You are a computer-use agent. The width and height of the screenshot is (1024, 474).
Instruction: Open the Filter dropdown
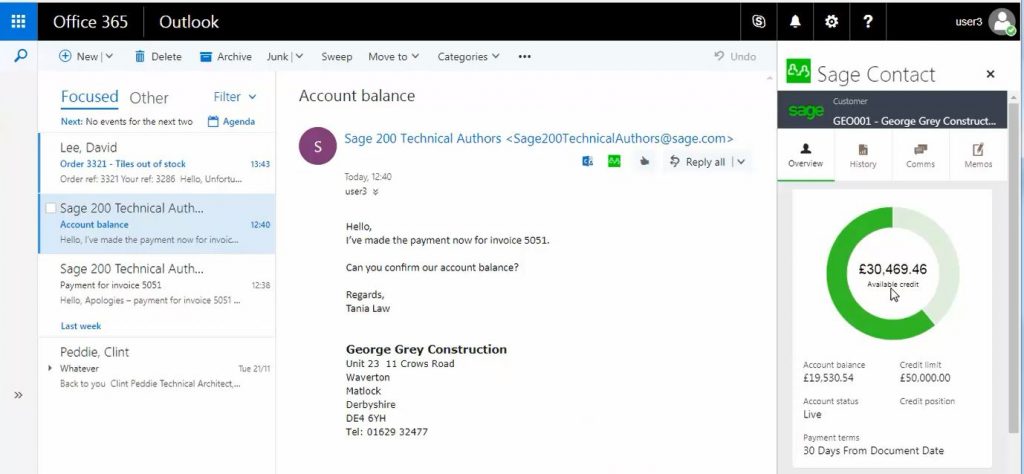(x=234, y=97)
